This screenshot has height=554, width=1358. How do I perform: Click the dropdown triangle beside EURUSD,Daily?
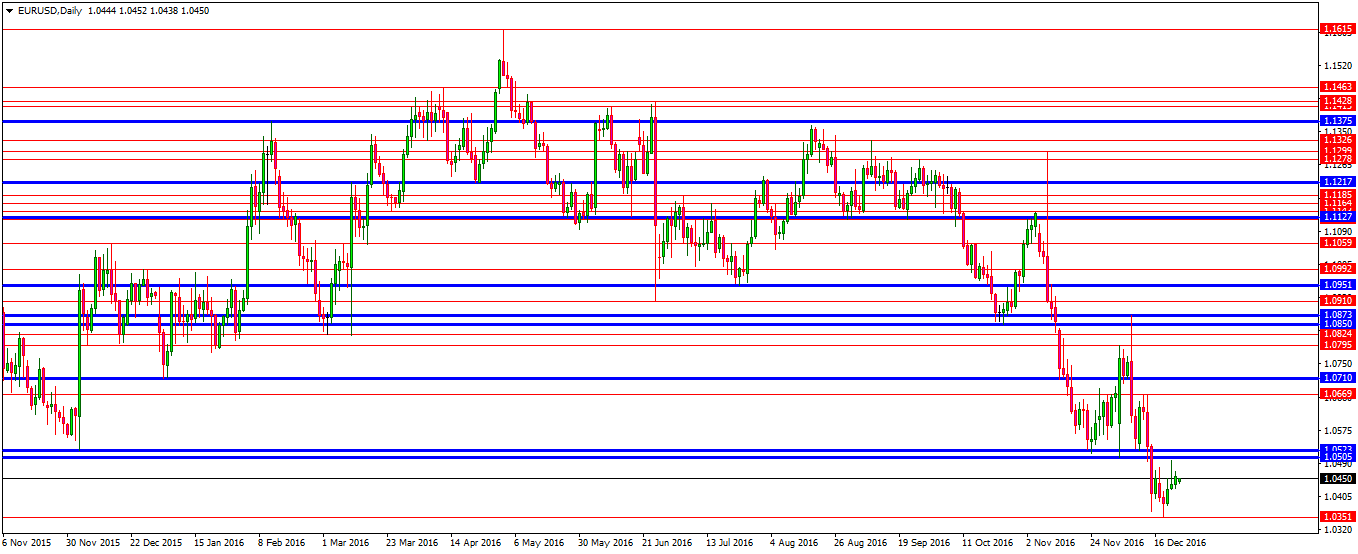(x=9, y=11)
